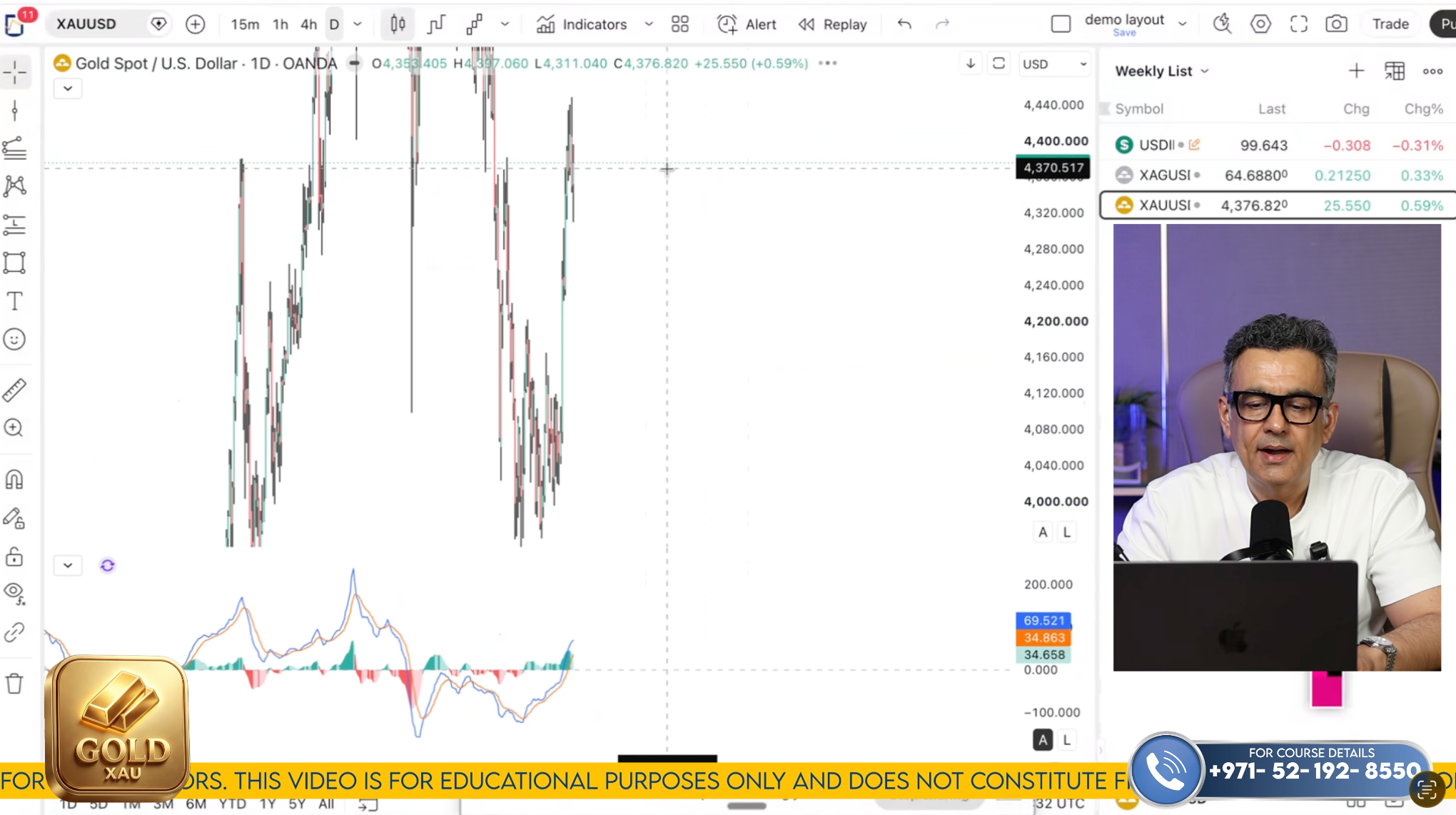Open the Fibonacci retracement tool
The image size is (1456, 815).
14,148
